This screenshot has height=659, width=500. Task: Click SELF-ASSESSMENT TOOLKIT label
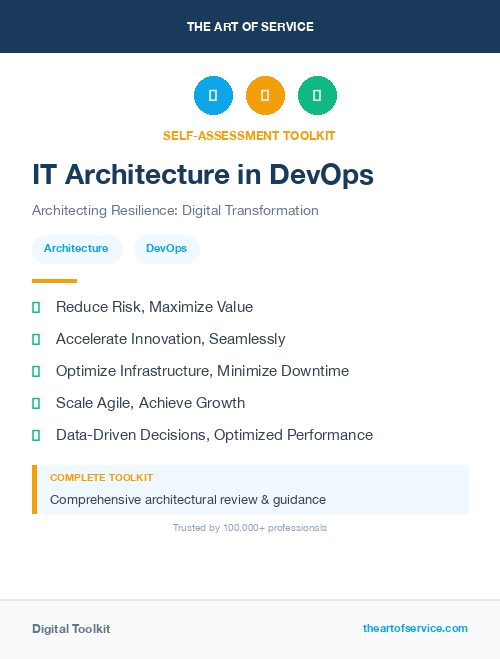(x=249, y=136)
